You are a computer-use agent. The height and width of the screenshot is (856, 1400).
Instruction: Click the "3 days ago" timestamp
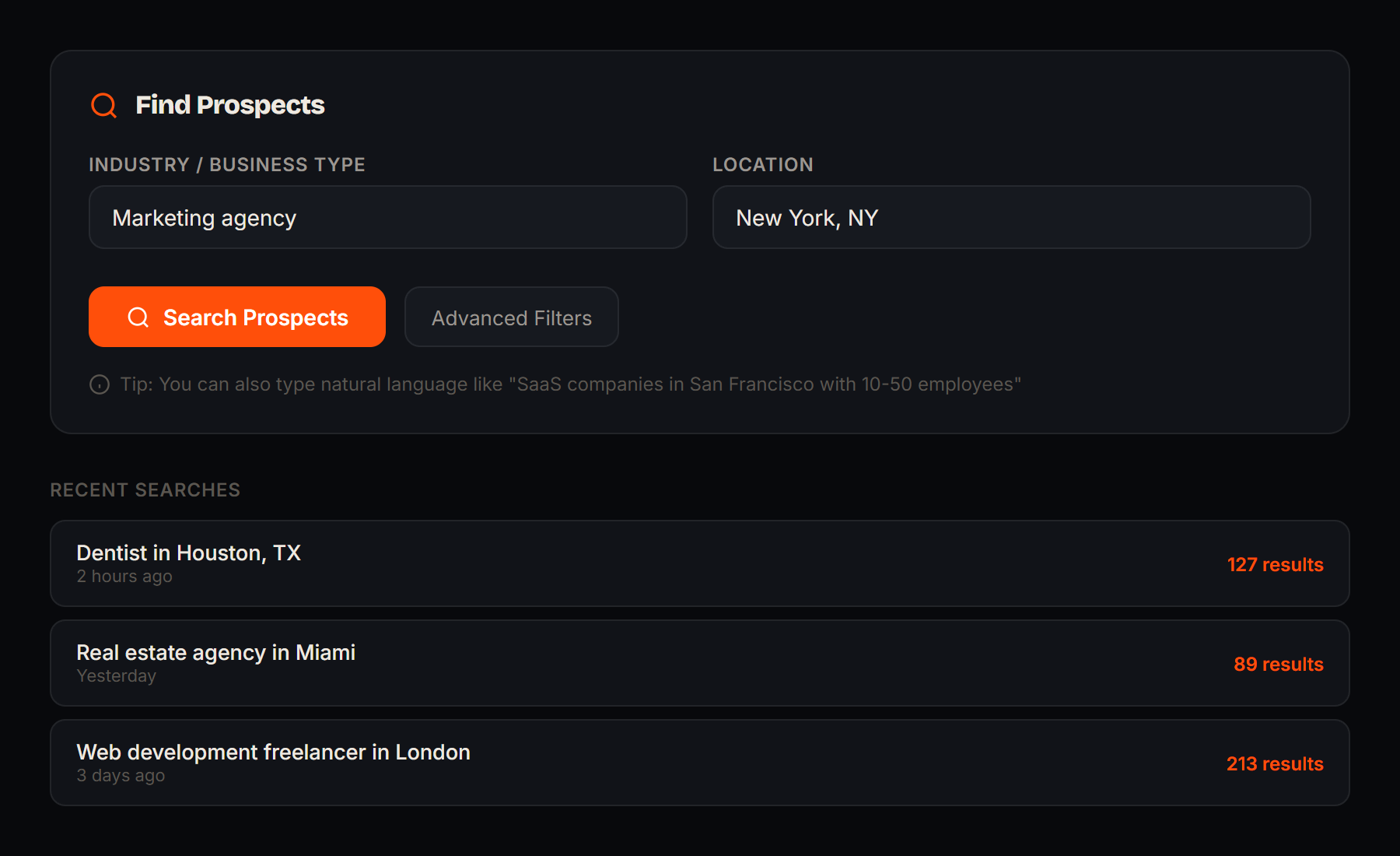pyautogui.click(x=121, y=776)
